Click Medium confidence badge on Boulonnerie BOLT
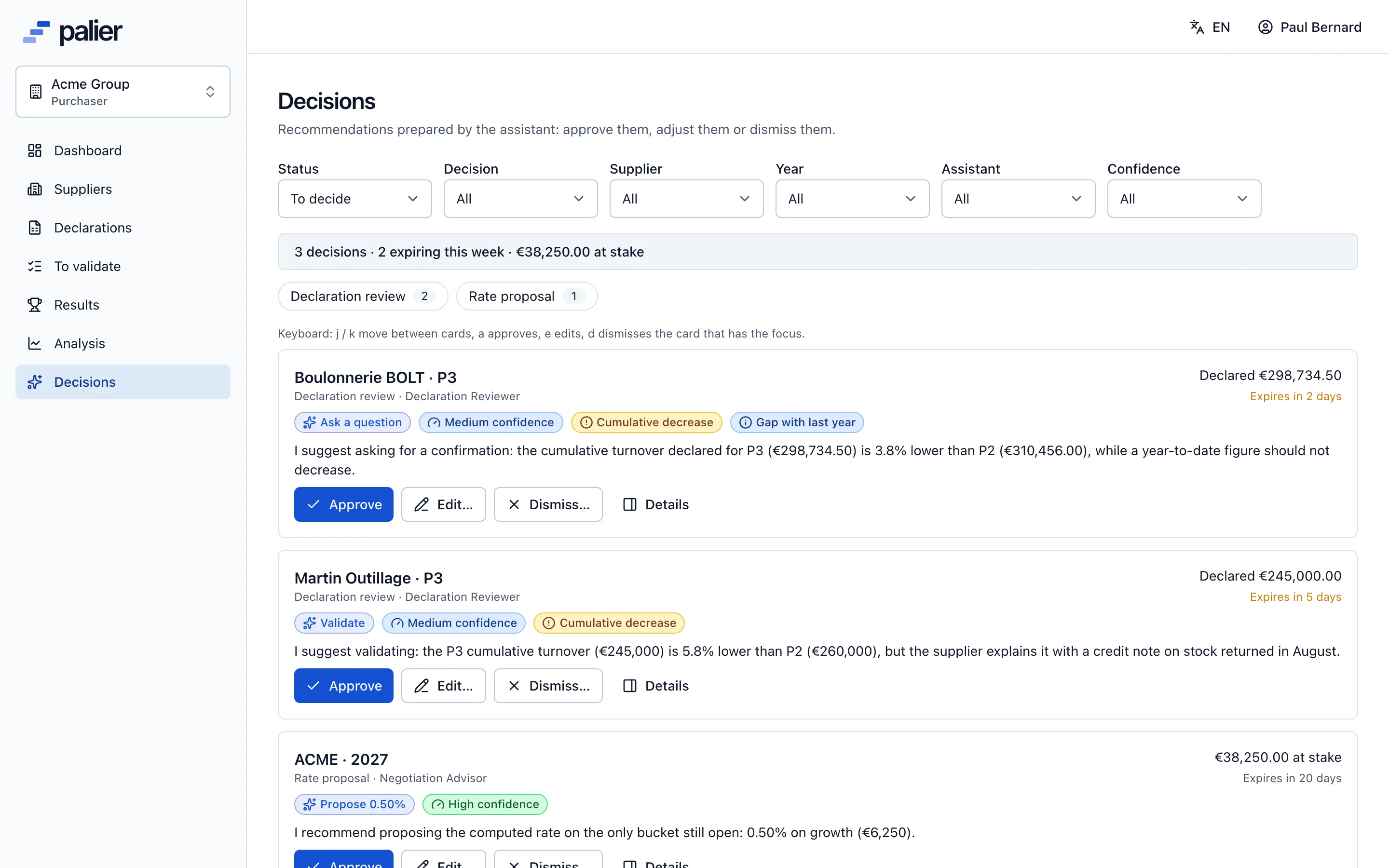This screenshot has height=868, width=1389. [x=491, y=422]
